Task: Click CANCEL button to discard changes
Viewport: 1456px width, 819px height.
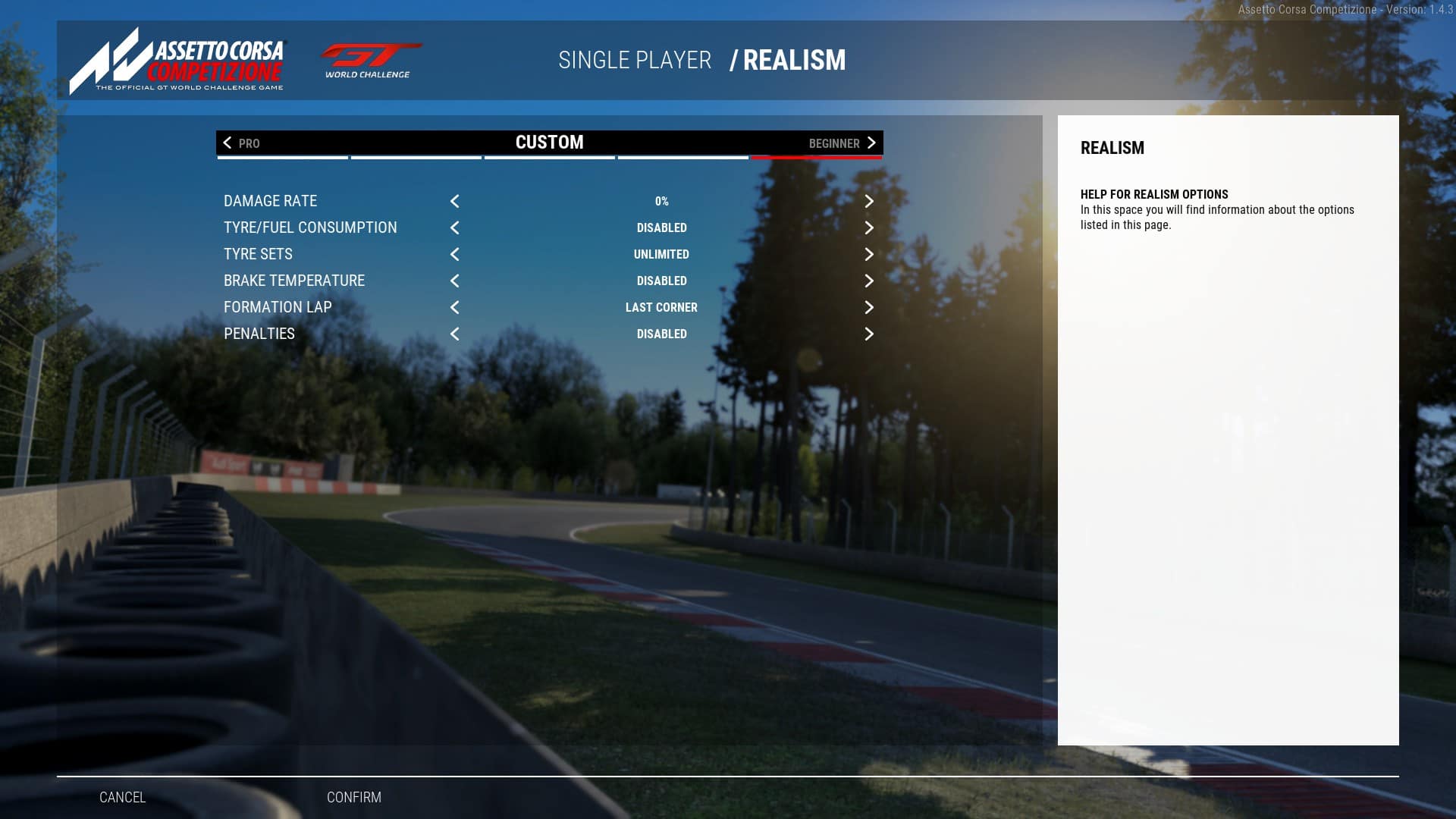Action: pyautogui.click(x=122, y=797)
